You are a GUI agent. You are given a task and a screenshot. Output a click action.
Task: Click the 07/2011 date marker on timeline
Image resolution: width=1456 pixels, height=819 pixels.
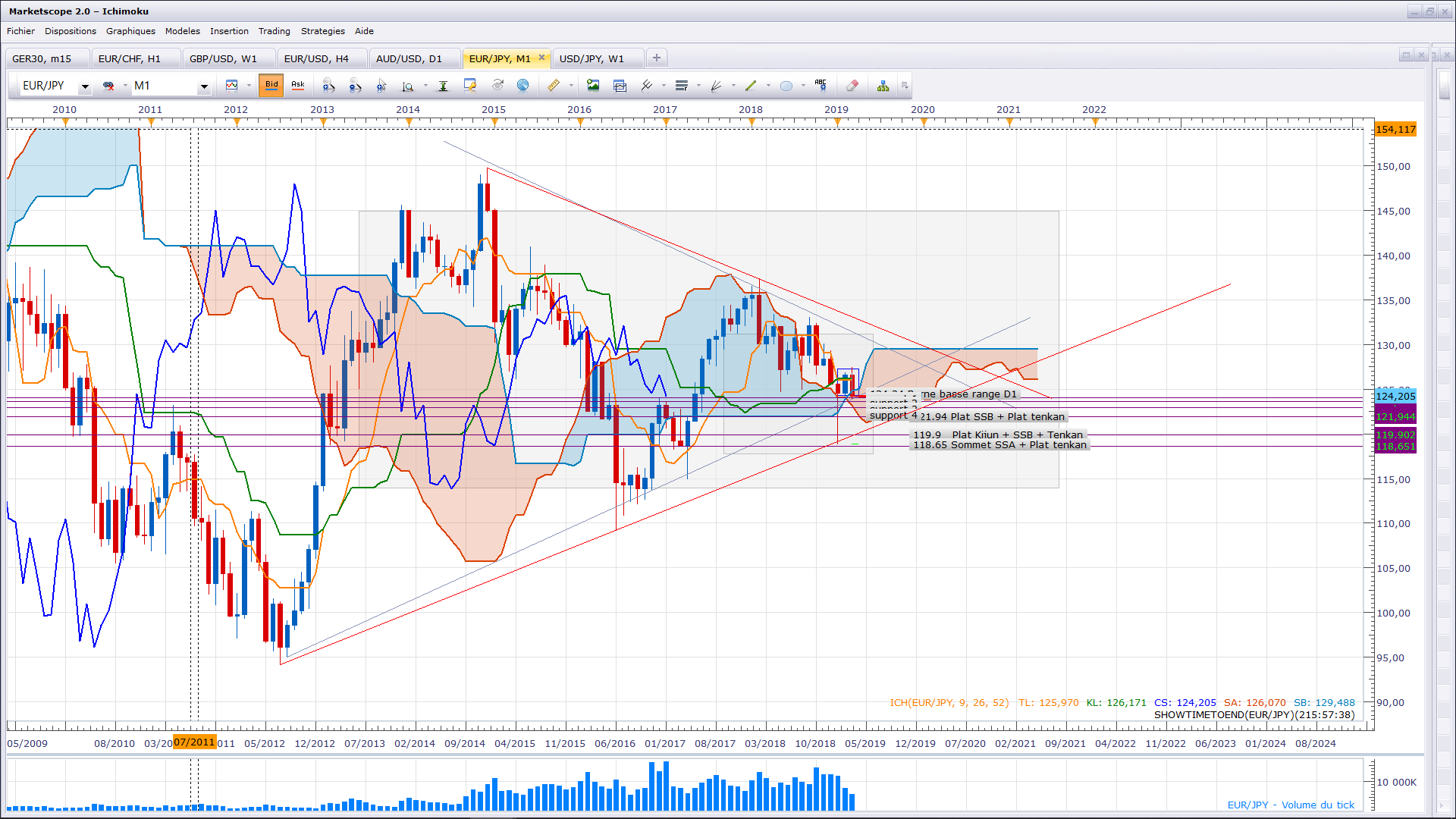point(194,742)
